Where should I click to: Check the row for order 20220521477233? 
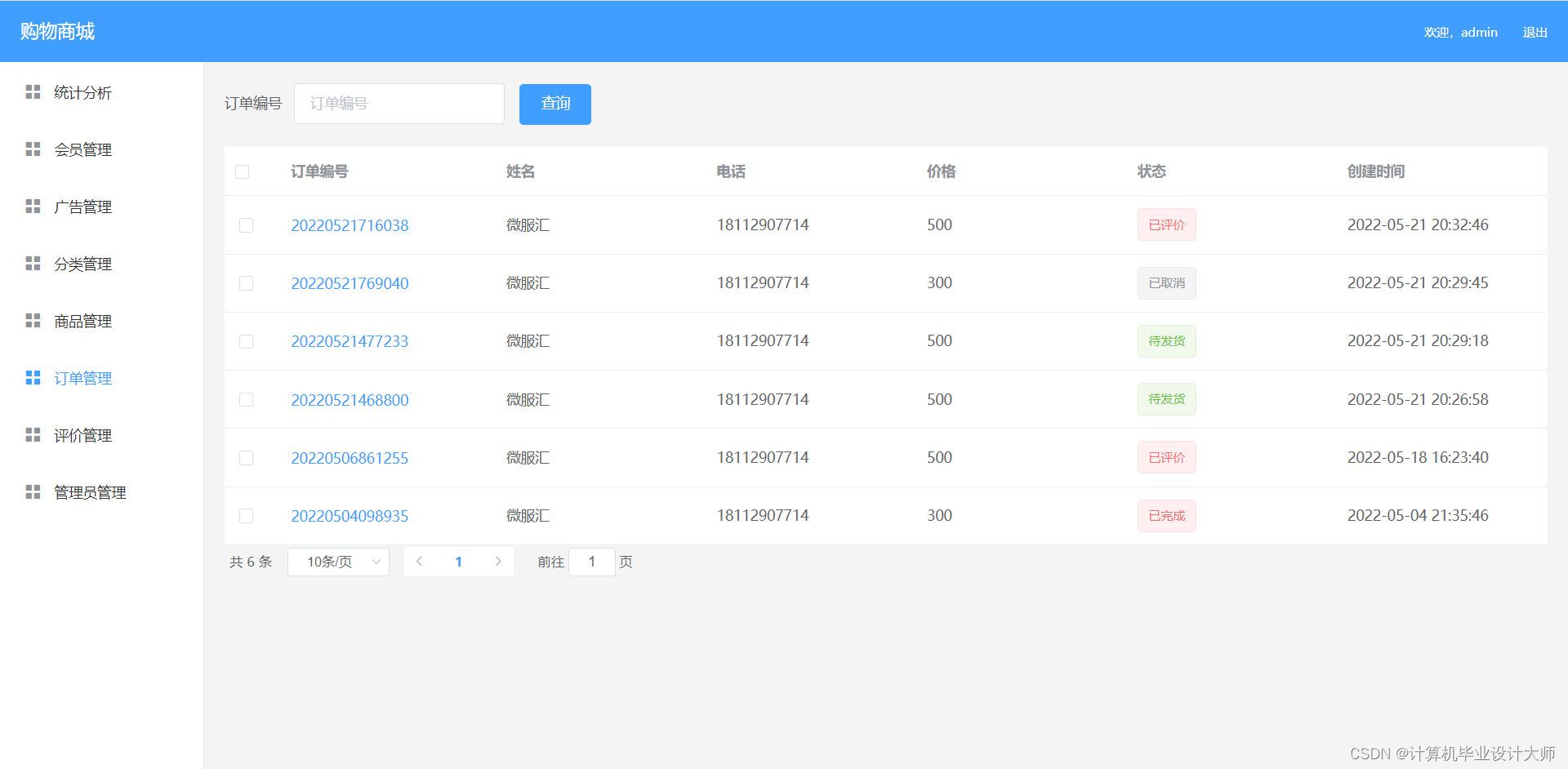pyautogui.click(x=246, y=341)
